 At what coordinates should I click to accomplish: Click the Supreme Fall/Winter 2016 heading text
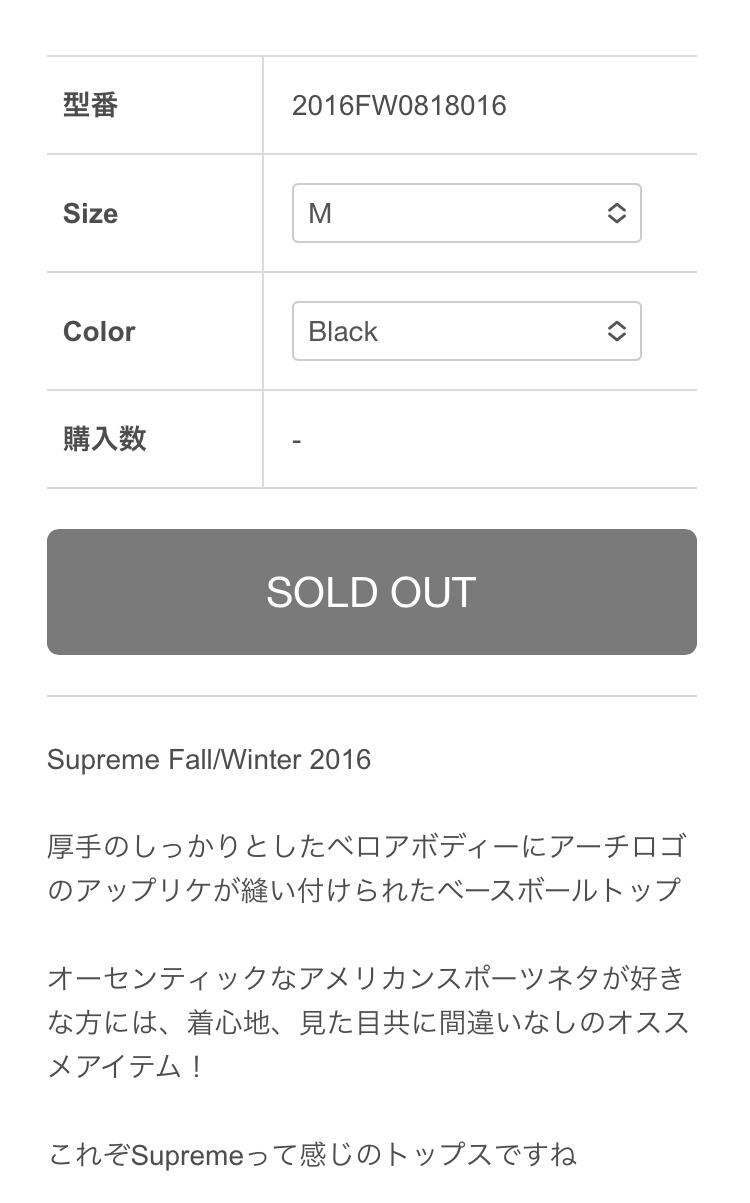point(209,759)
